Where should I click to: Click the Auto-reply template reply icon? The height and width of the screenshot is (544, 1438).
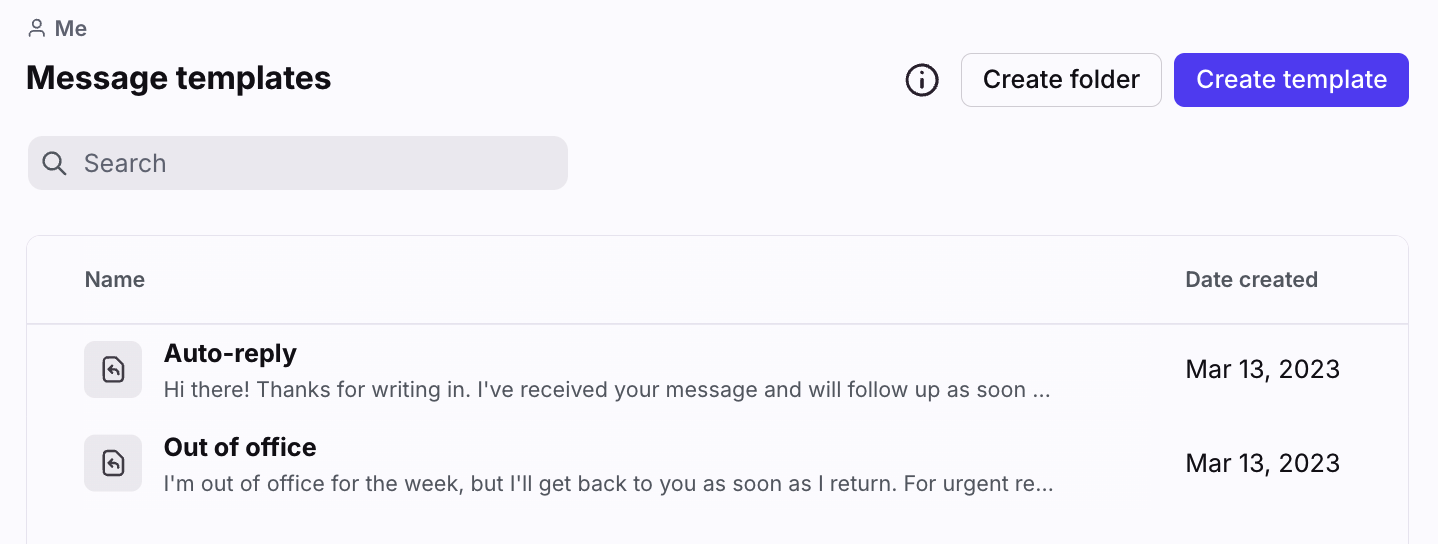click(x=113, y=370)
